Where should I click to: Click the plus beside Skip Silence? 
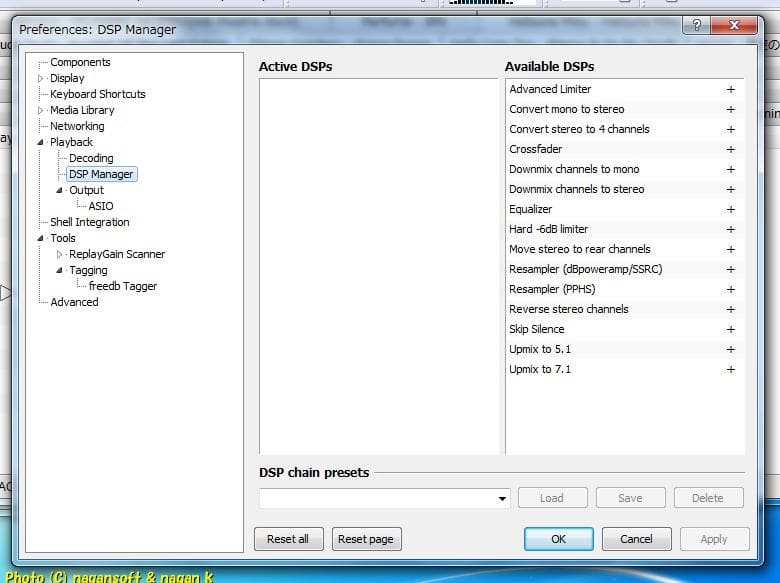click(730, 329)
